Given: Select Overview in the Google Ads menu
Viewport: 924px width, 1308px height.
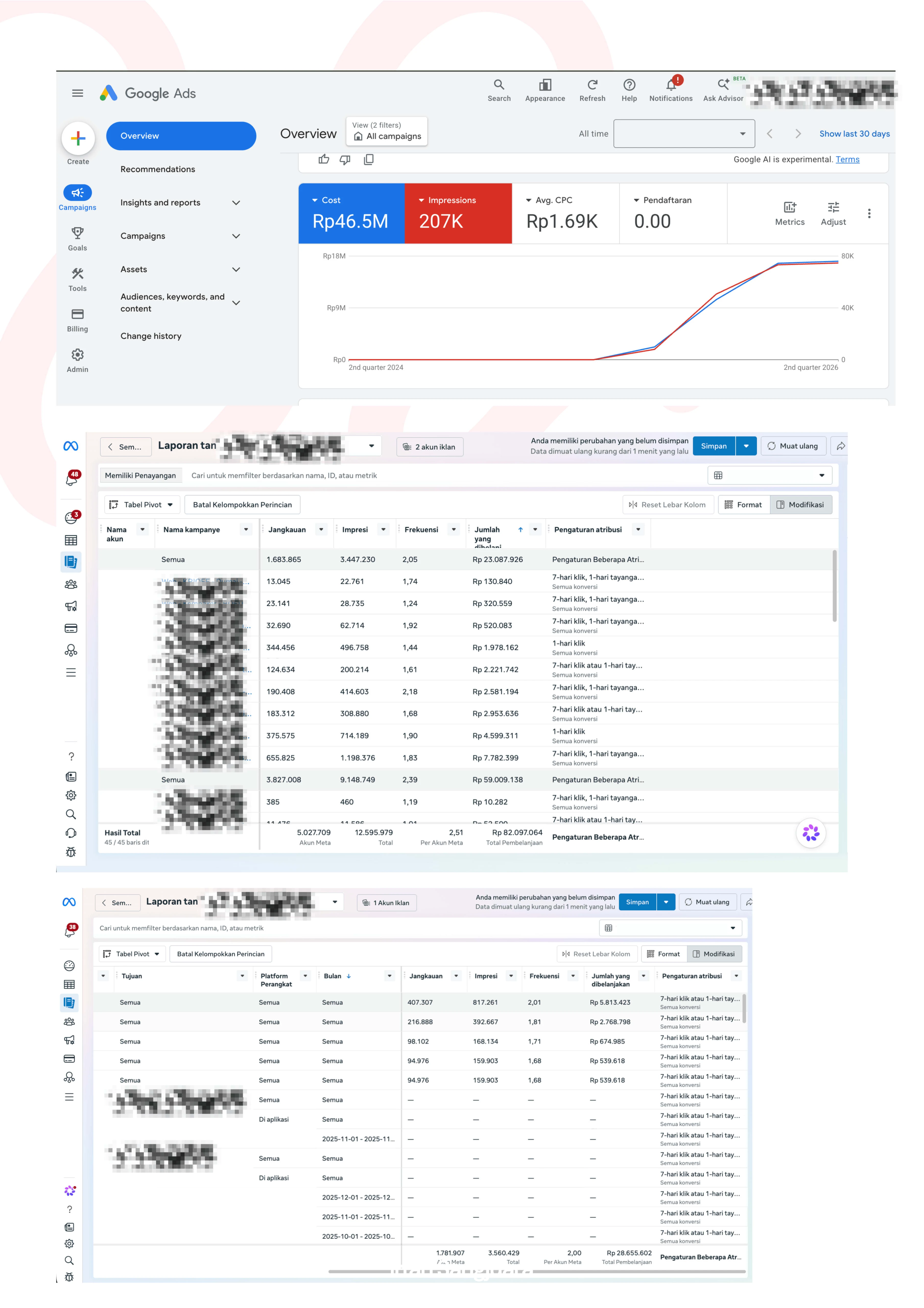Looking at the screenshot, I should [x=181, y=136].
